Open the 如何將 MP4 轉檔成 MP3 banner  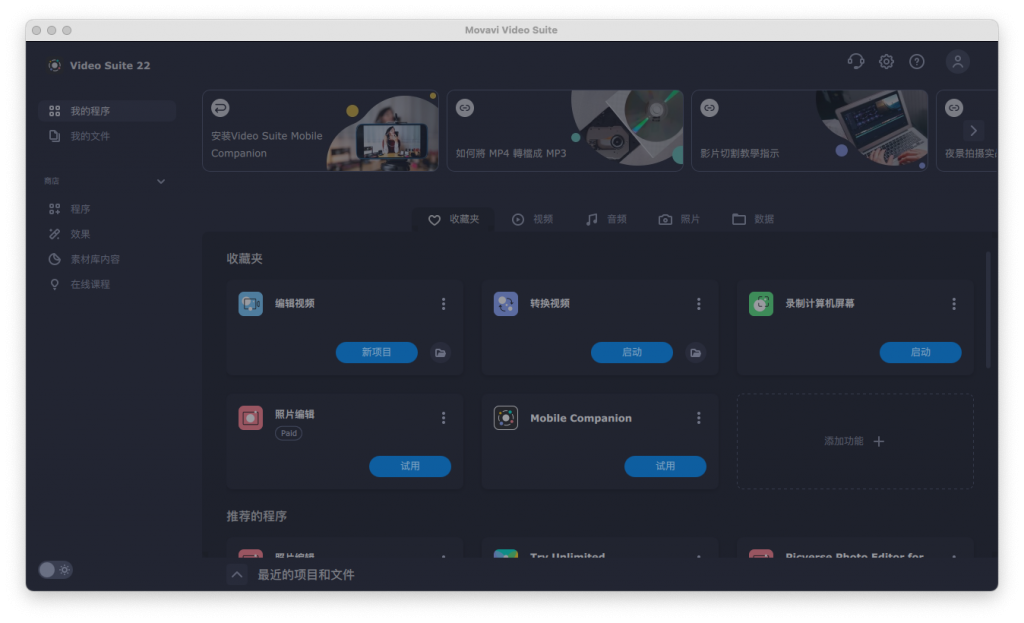tap(565, 131)
